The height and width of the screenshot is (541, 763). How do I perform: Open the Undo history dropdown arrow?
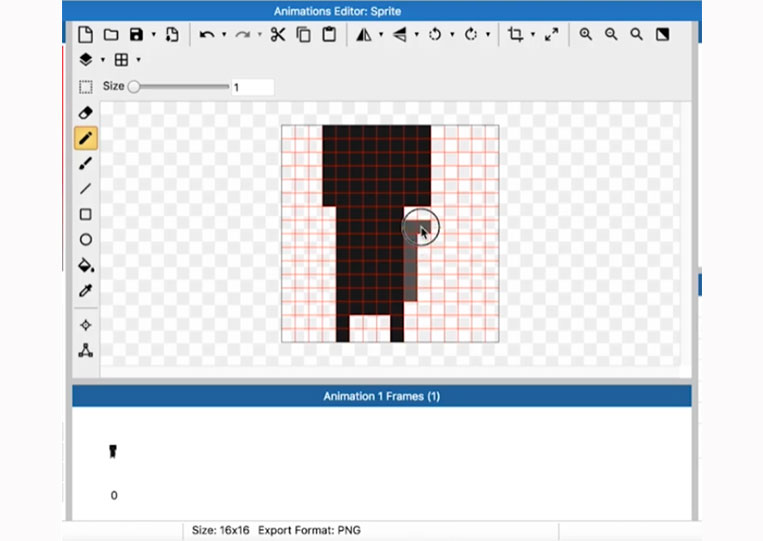pyautogui.click(x=224, y=35)
